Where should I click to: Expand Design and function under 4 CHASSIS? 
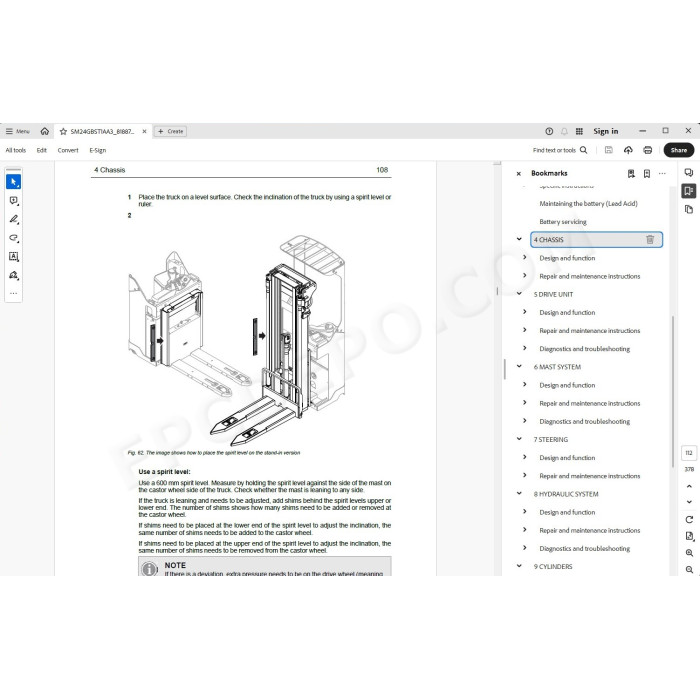point(525,258)
